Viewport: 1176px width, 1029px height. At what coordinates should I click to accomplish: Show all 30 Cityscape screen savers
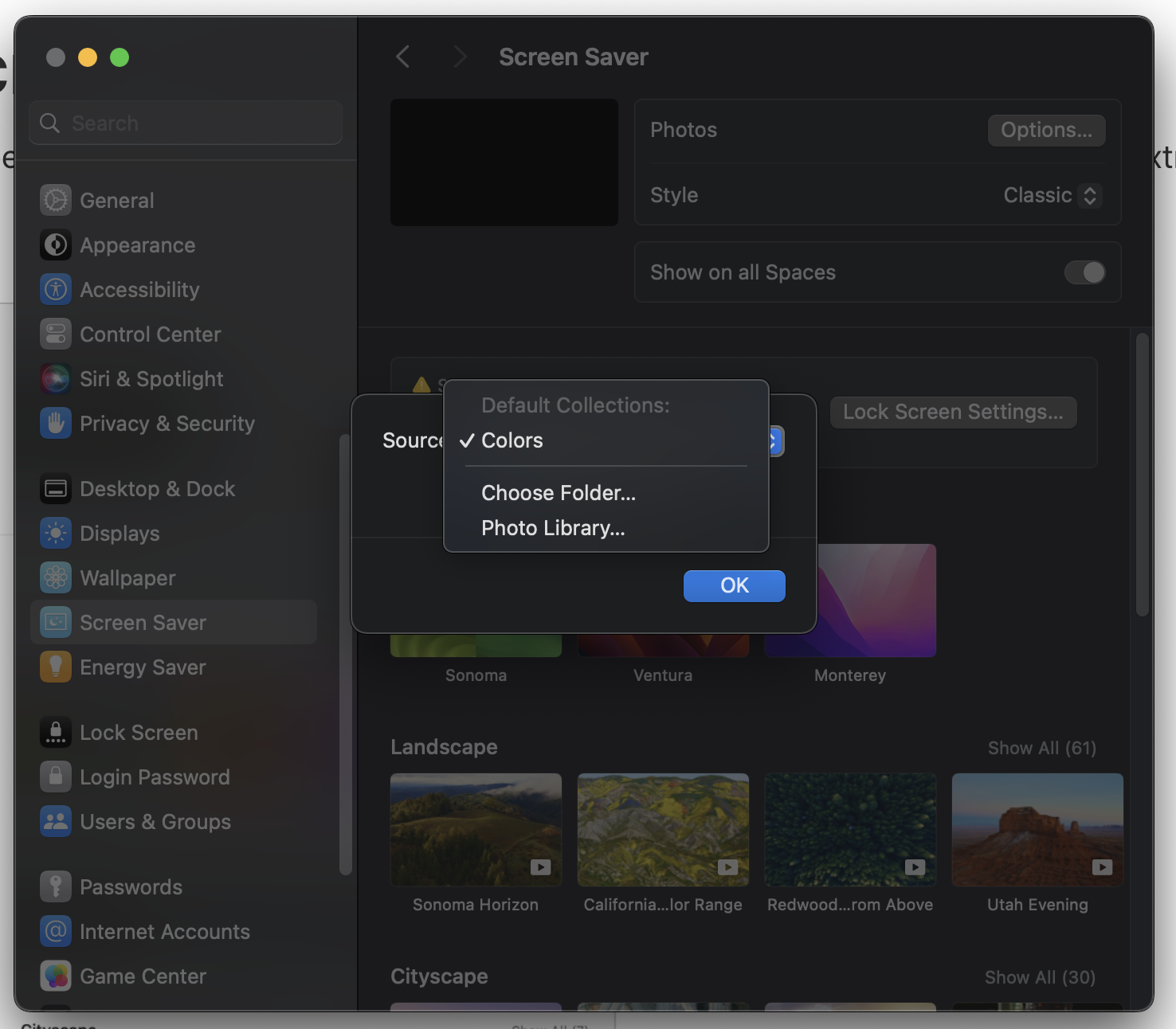pyautogui.click(x=1041, y=978)
